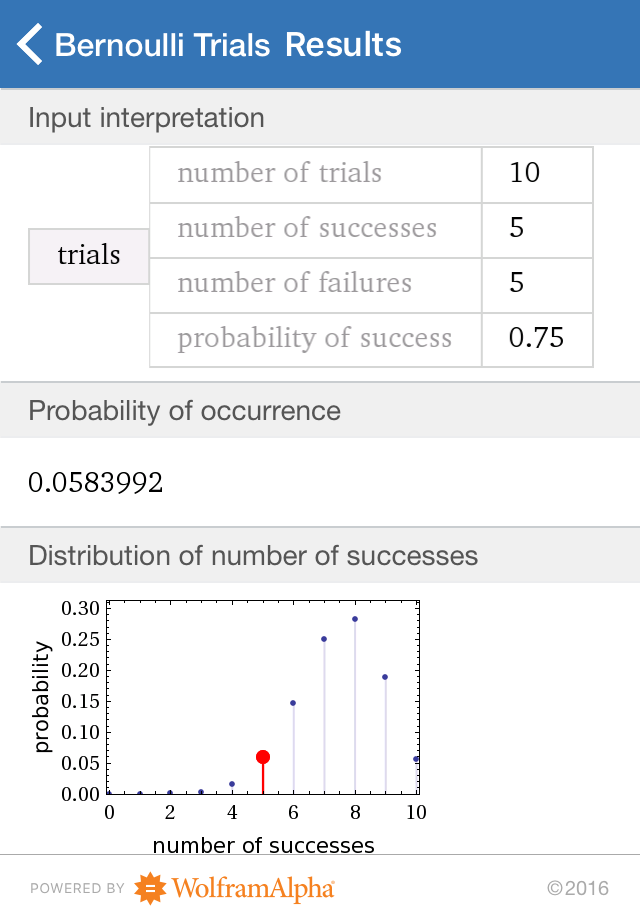
Task: Tap the data point at 7 successes
Action: pos(324,639)
